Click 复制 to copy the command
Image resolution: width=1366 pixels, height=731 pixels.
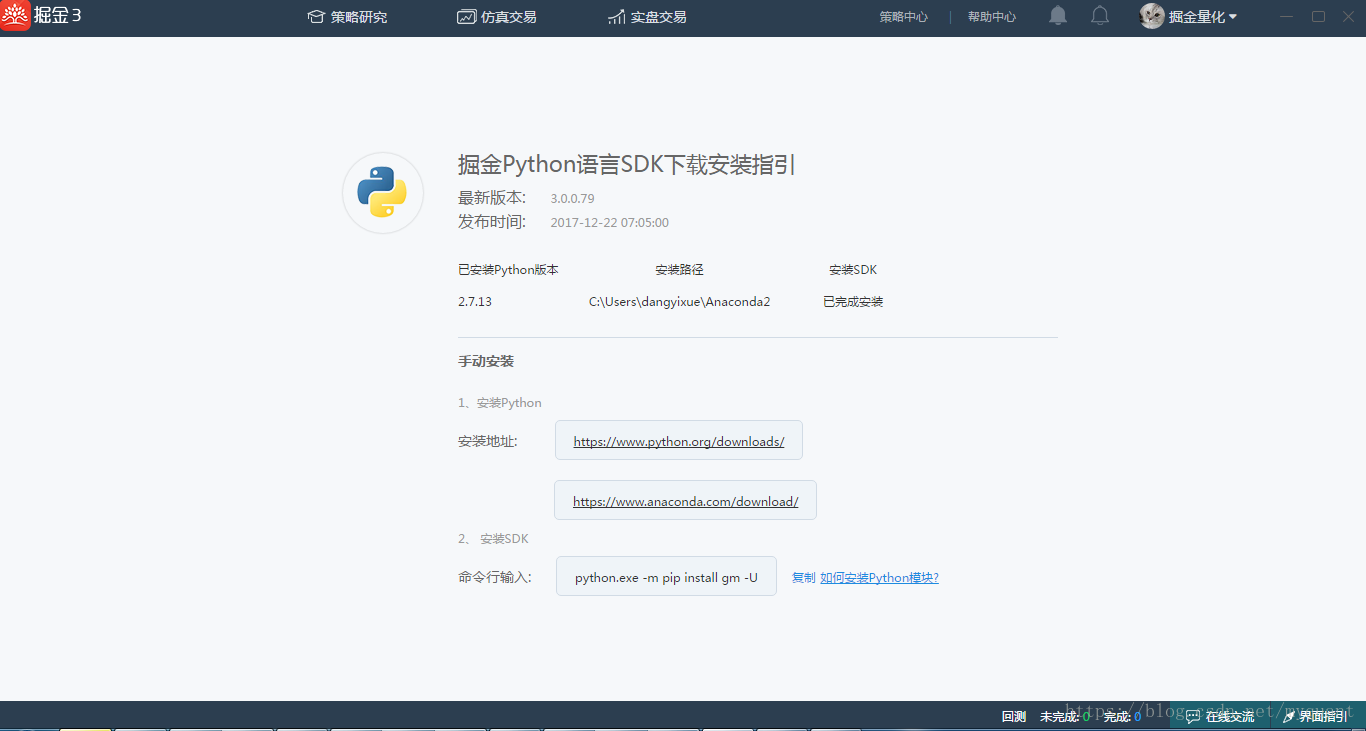[x=803, y=578]
